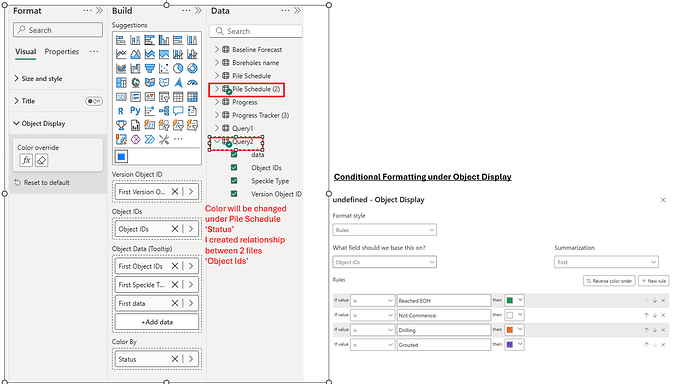Click the Format pane search field
Image resolution: width=690 pixels, height=384 pixels.
coord(58,30)
